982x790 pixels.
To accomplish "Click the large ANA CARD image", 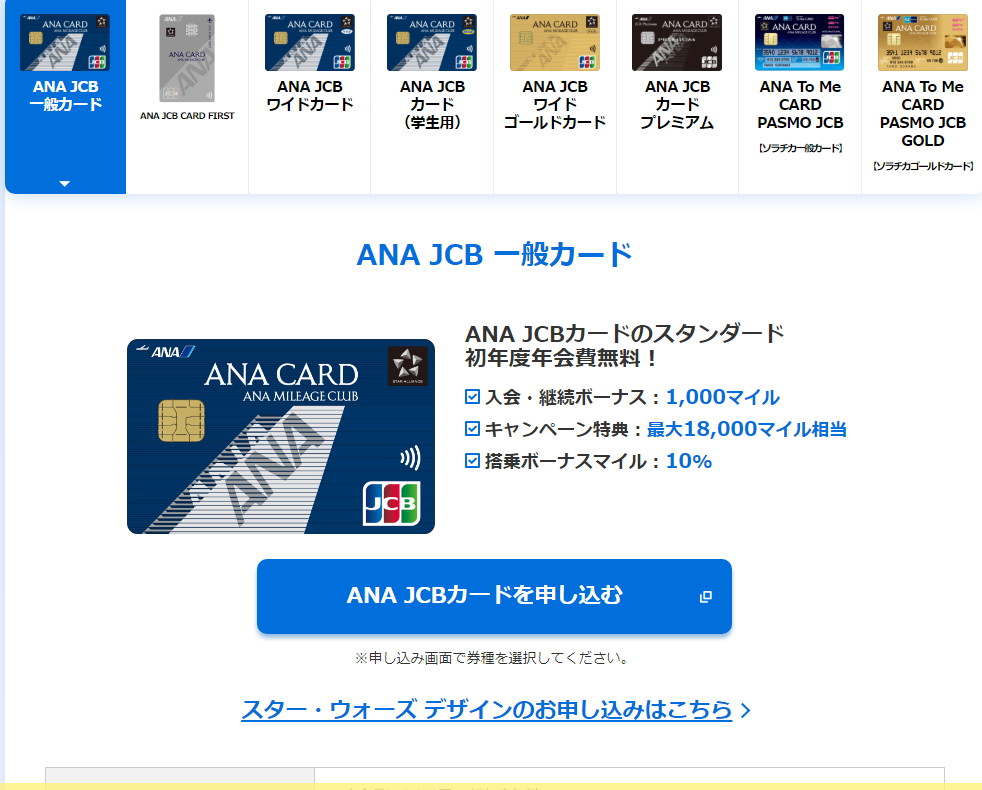I will [281, 437].
